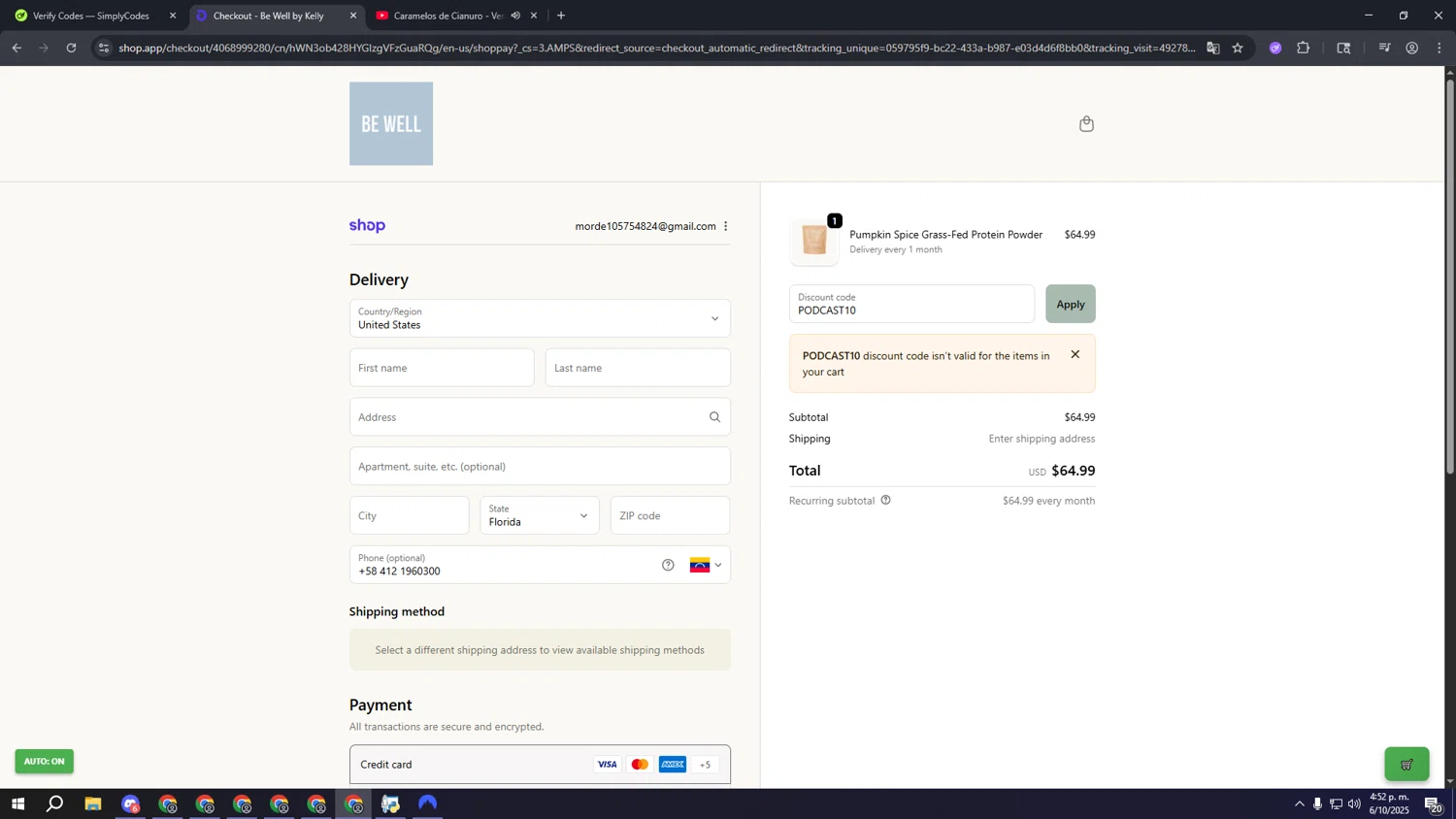The width and height of the screenshot is (1456, 819).
Task: Click the taskbar volume icon
Action: [1354, 803]
